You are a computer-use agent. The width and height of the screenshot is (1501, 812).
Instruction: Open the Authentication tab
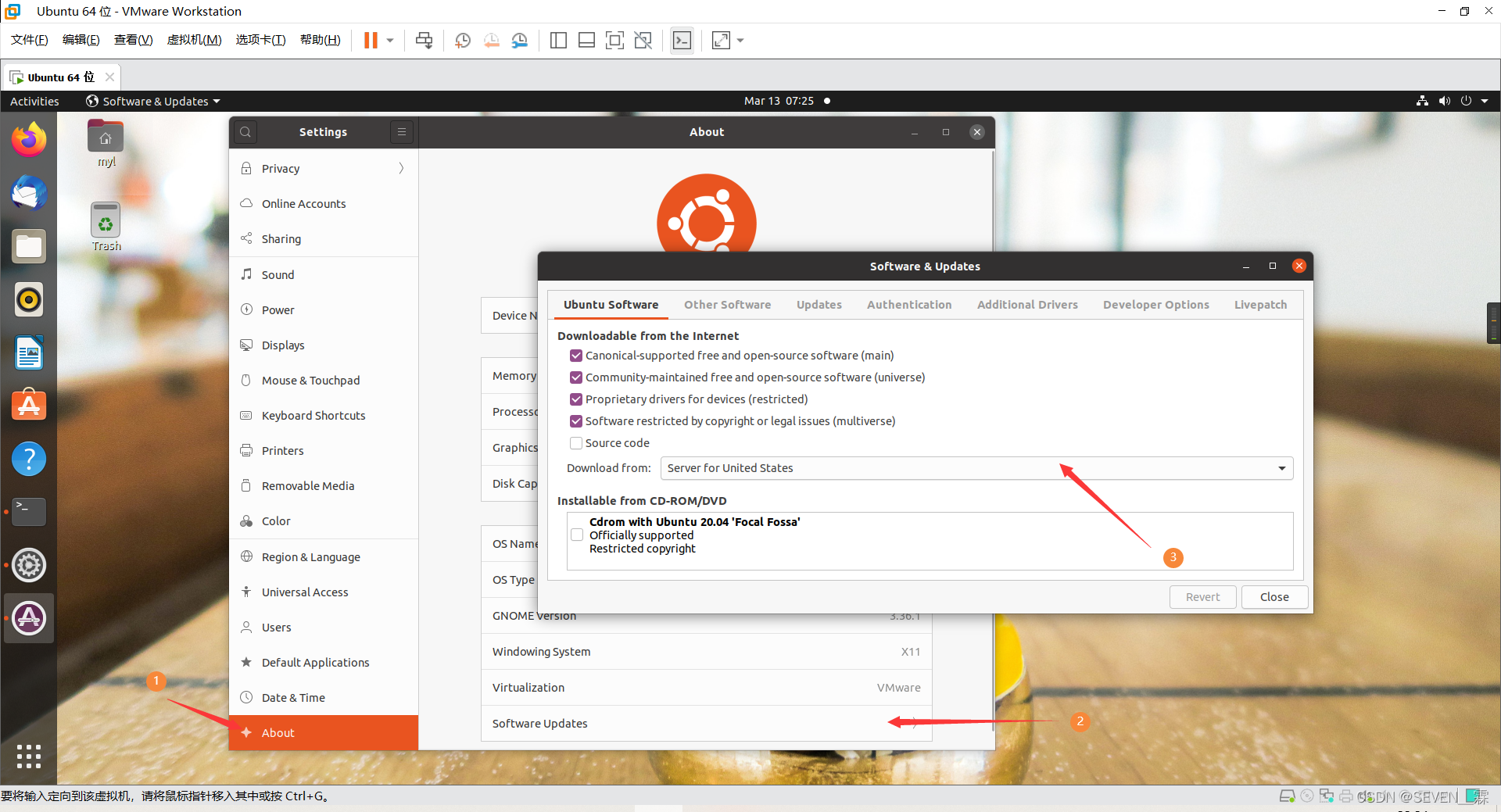pos(909,305)
